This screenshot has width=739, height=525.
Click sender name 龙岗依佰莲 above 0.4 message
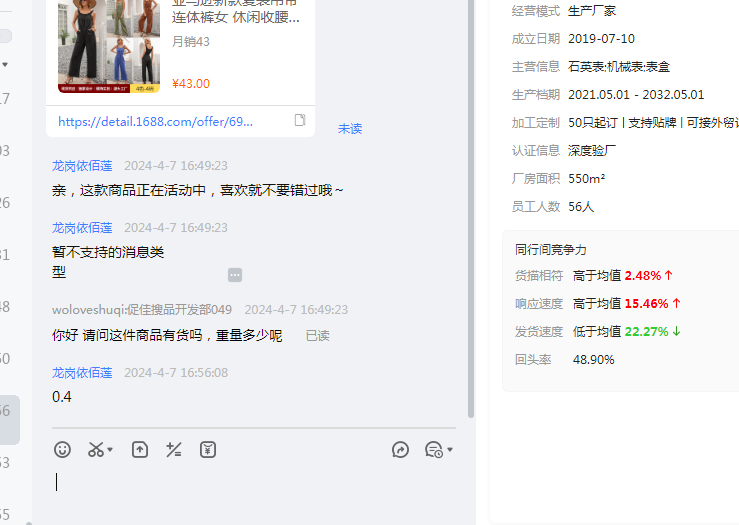point(82,373)
